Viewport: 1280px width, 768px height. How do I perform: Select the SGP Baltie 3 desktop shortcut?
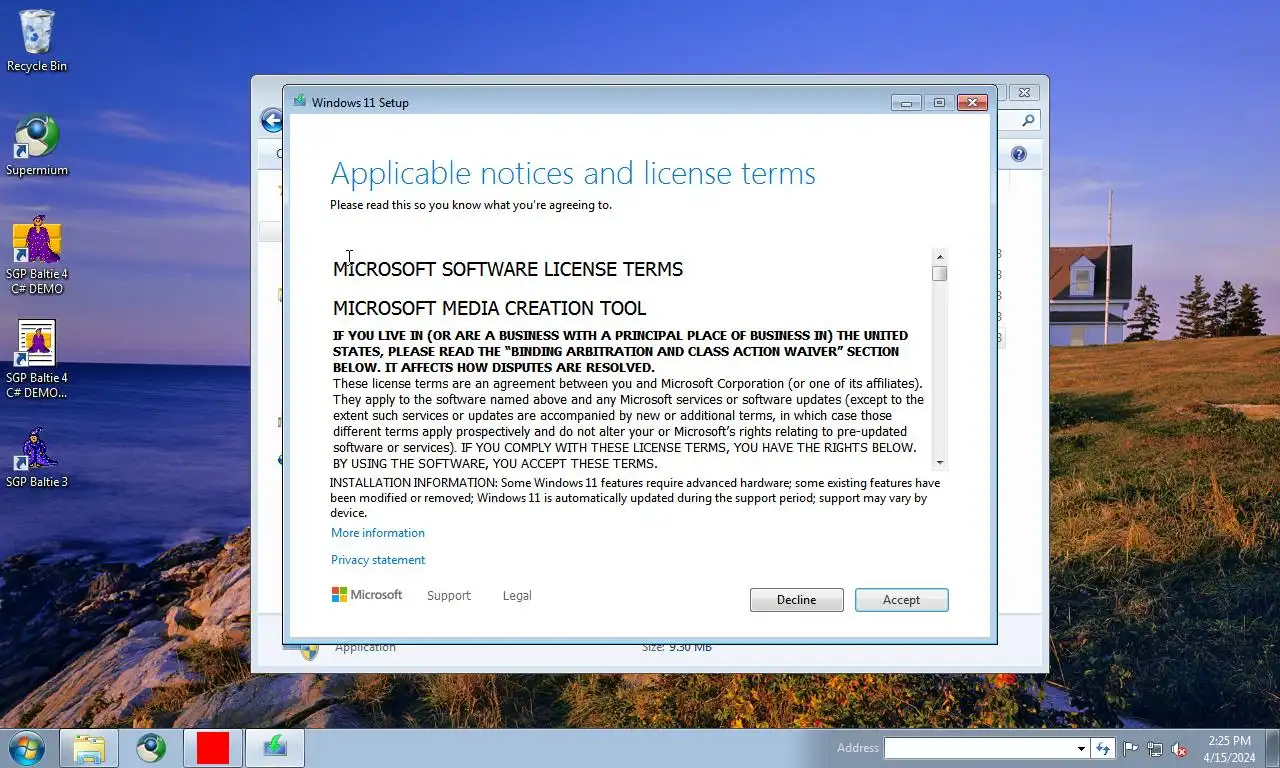(37, 458)
